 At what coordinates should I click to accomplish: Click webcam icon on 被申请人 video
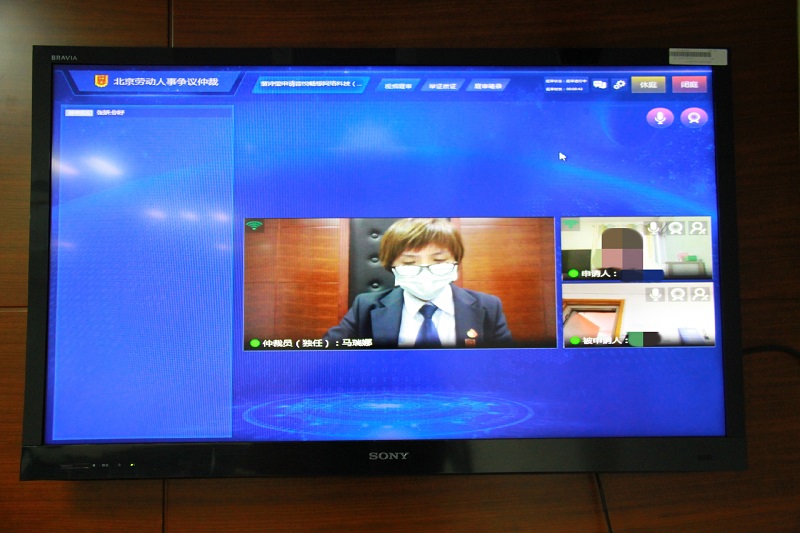(677, 294)
